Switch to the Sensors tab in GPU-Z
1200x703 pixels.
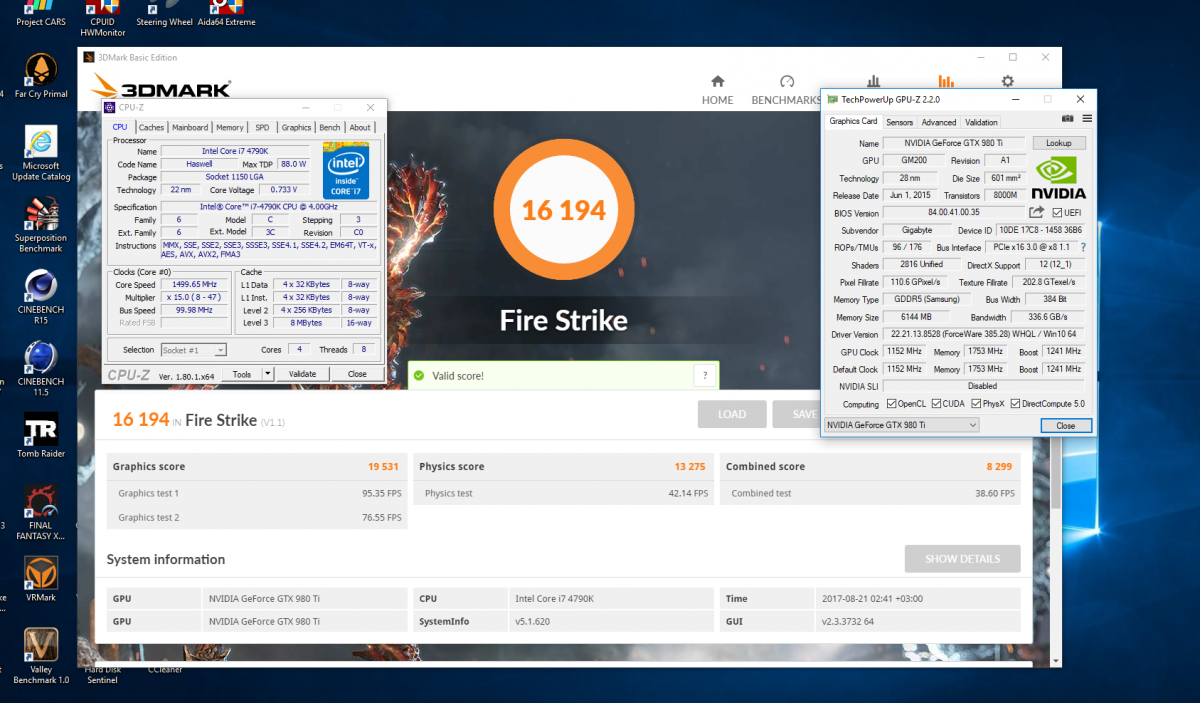(x=899, y=122)
